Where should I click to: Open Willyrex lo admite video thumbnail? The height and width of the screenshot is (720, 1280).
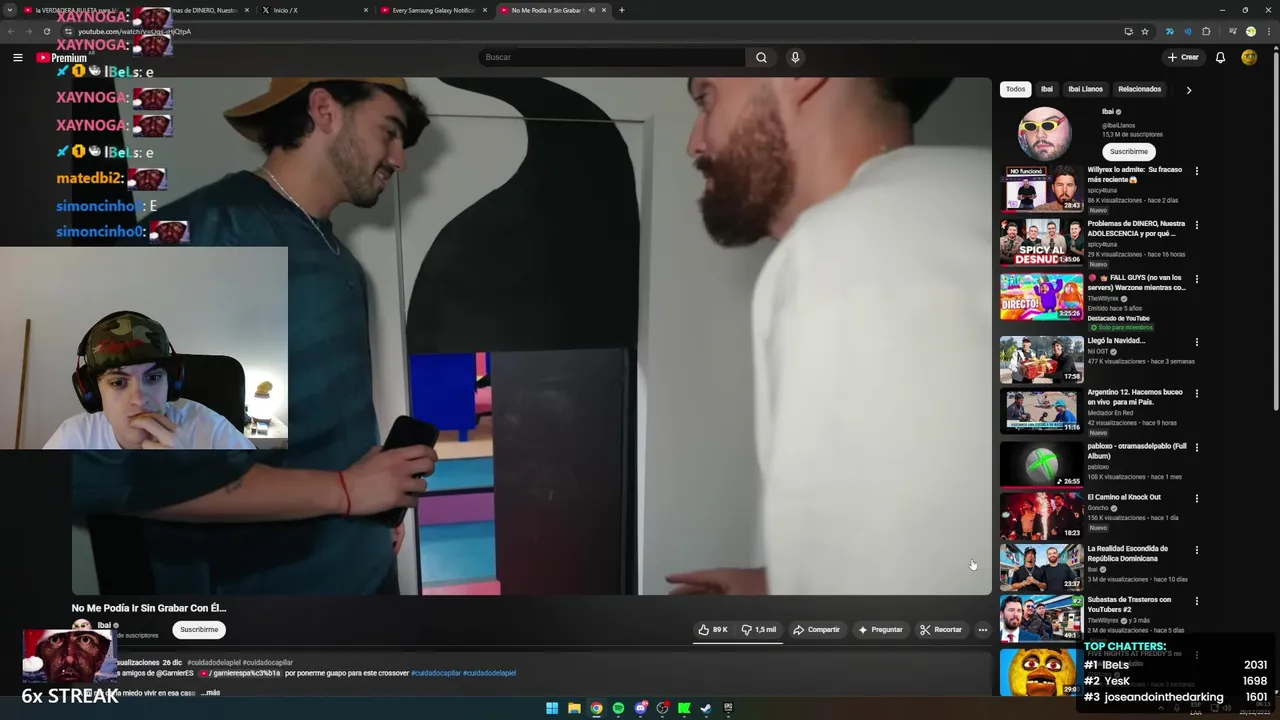(1041, 188)
